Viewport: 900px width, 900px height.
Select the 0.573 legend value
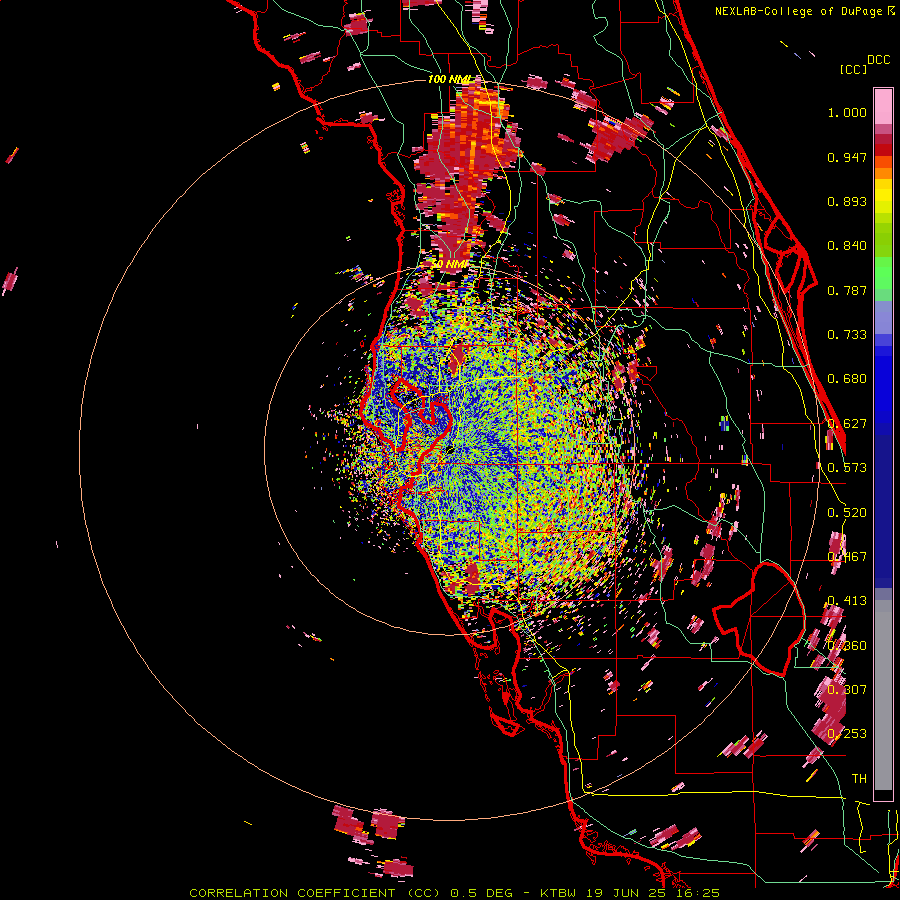(847, 468)
